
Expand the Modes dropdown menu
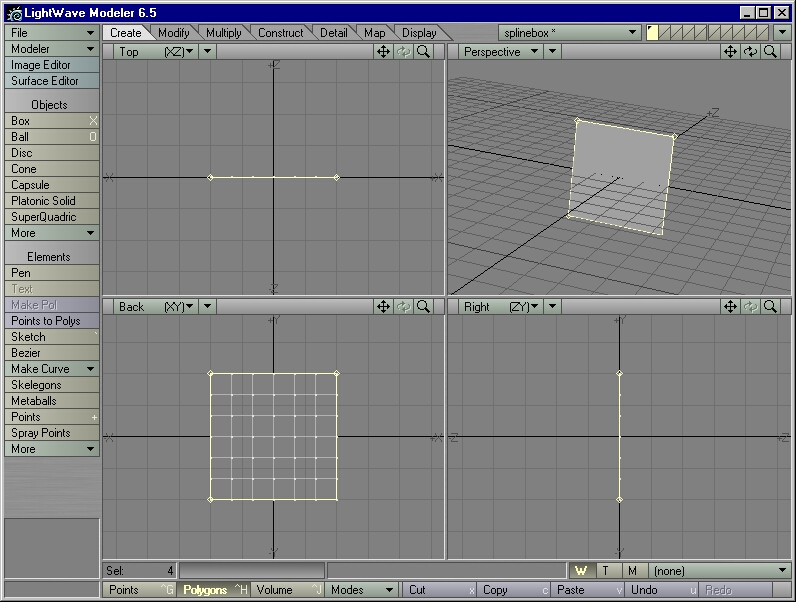point(361,590)
